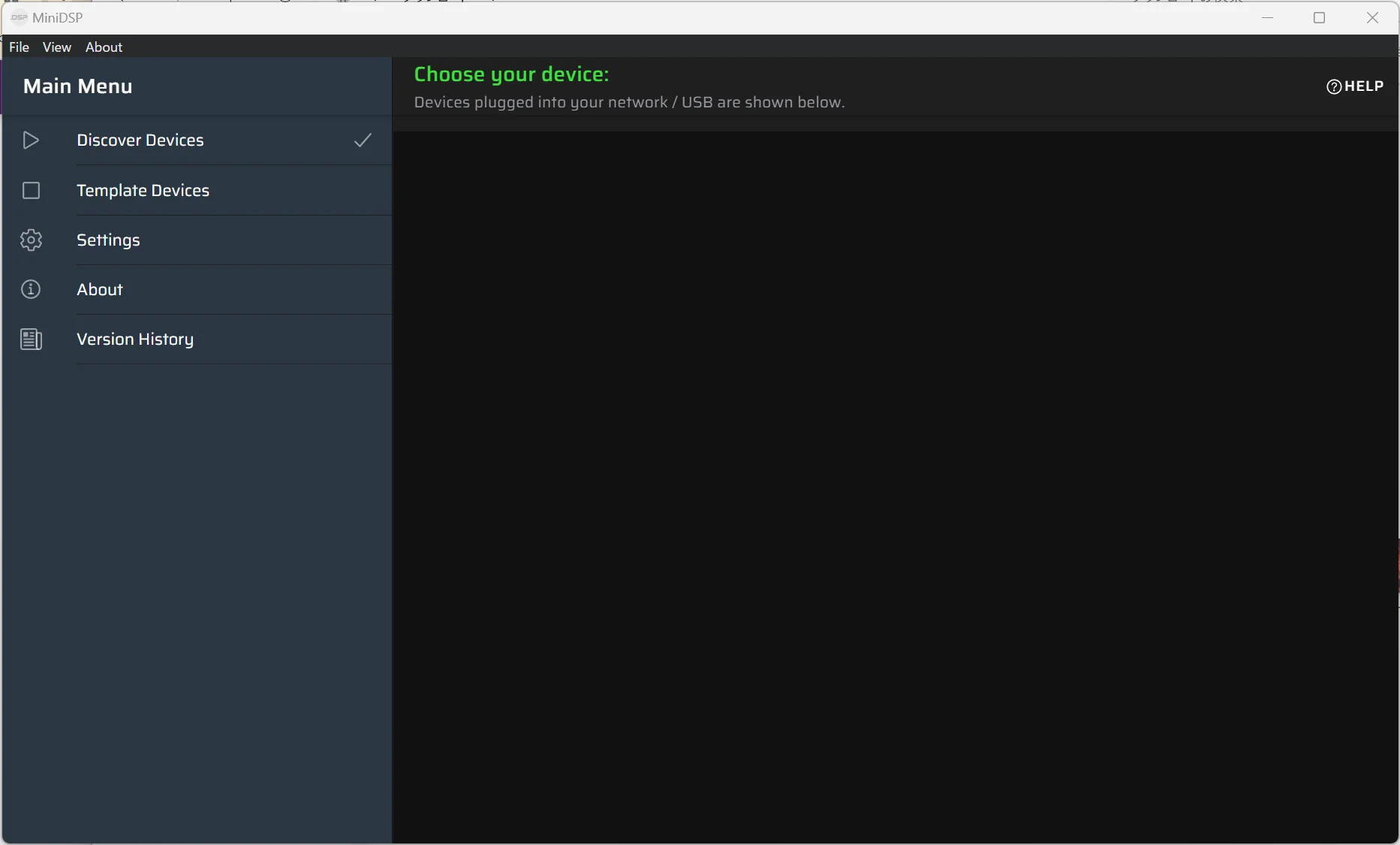1400x845 pixels.
Task: Click the play triangle icon beside Discover Devices
Action: click(31, 140)
